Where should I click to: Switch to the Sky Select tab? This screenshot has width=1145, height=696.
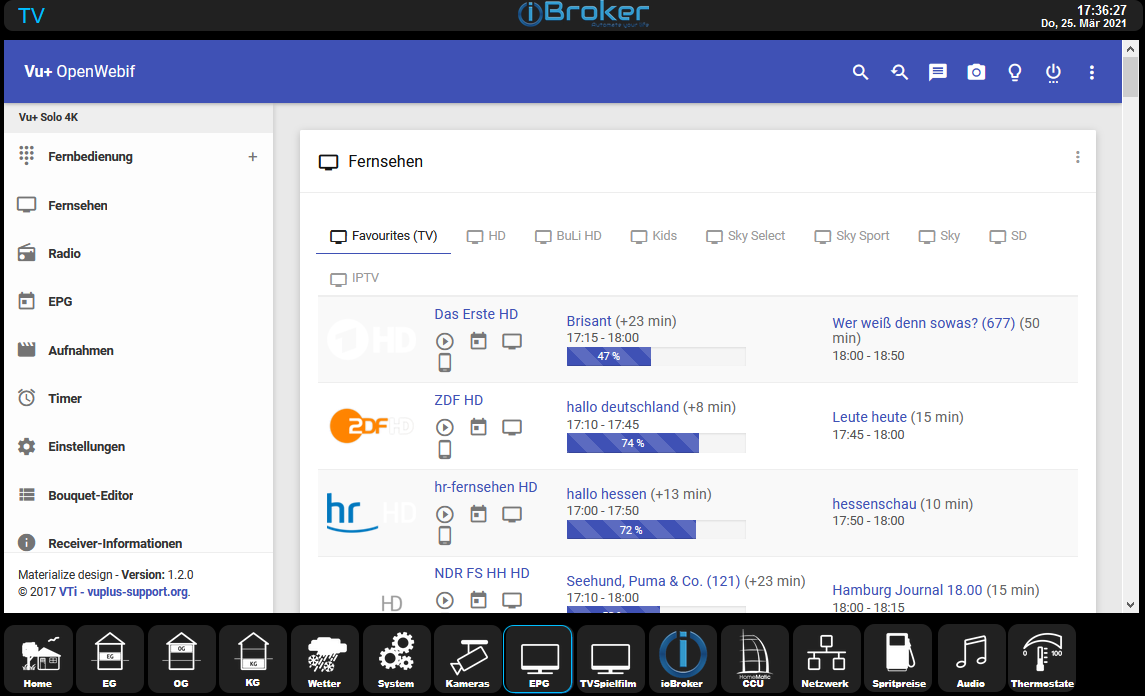tap(746, 236)
